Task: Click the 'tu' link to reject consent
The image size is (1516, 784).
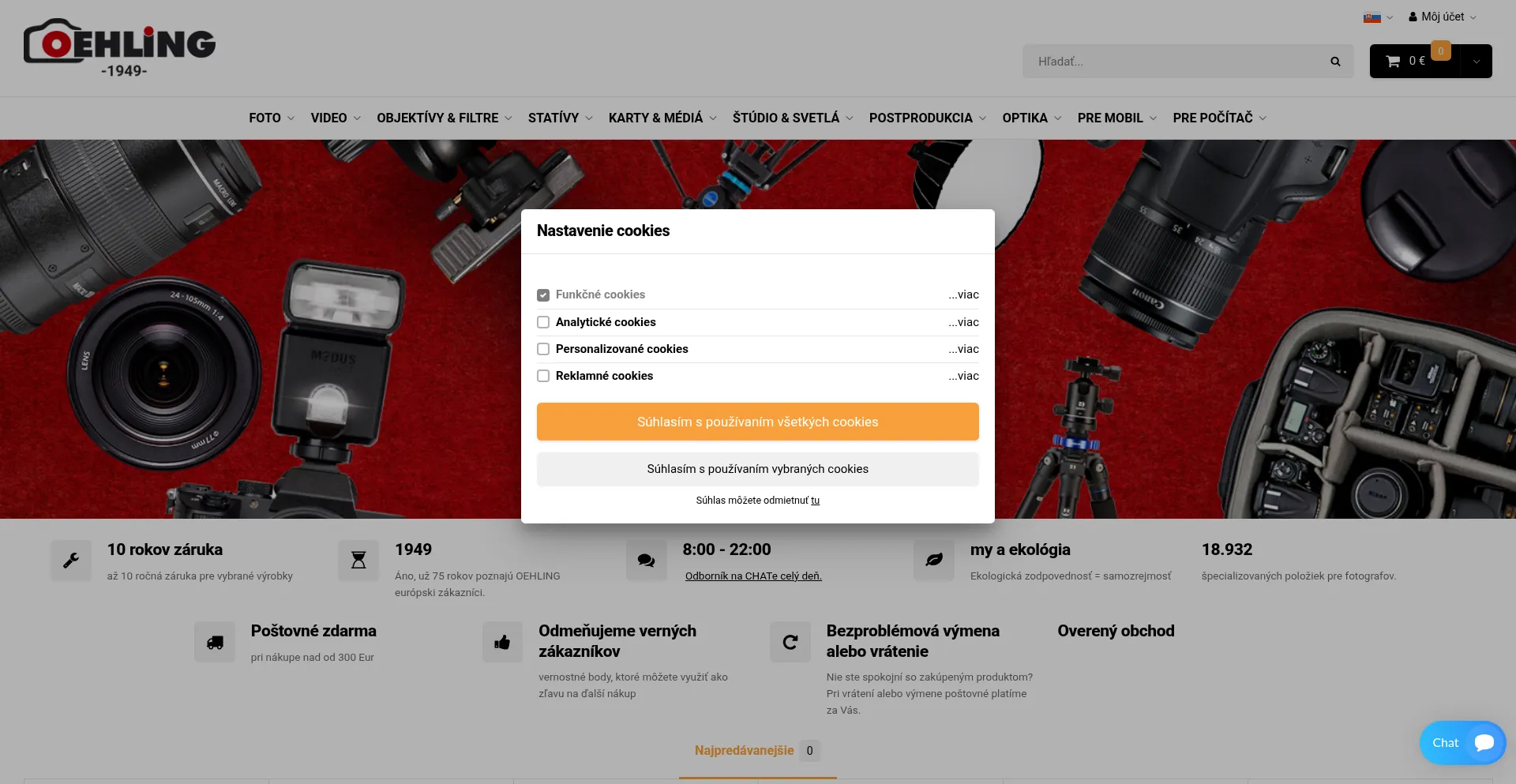Action: pos(815,501)
